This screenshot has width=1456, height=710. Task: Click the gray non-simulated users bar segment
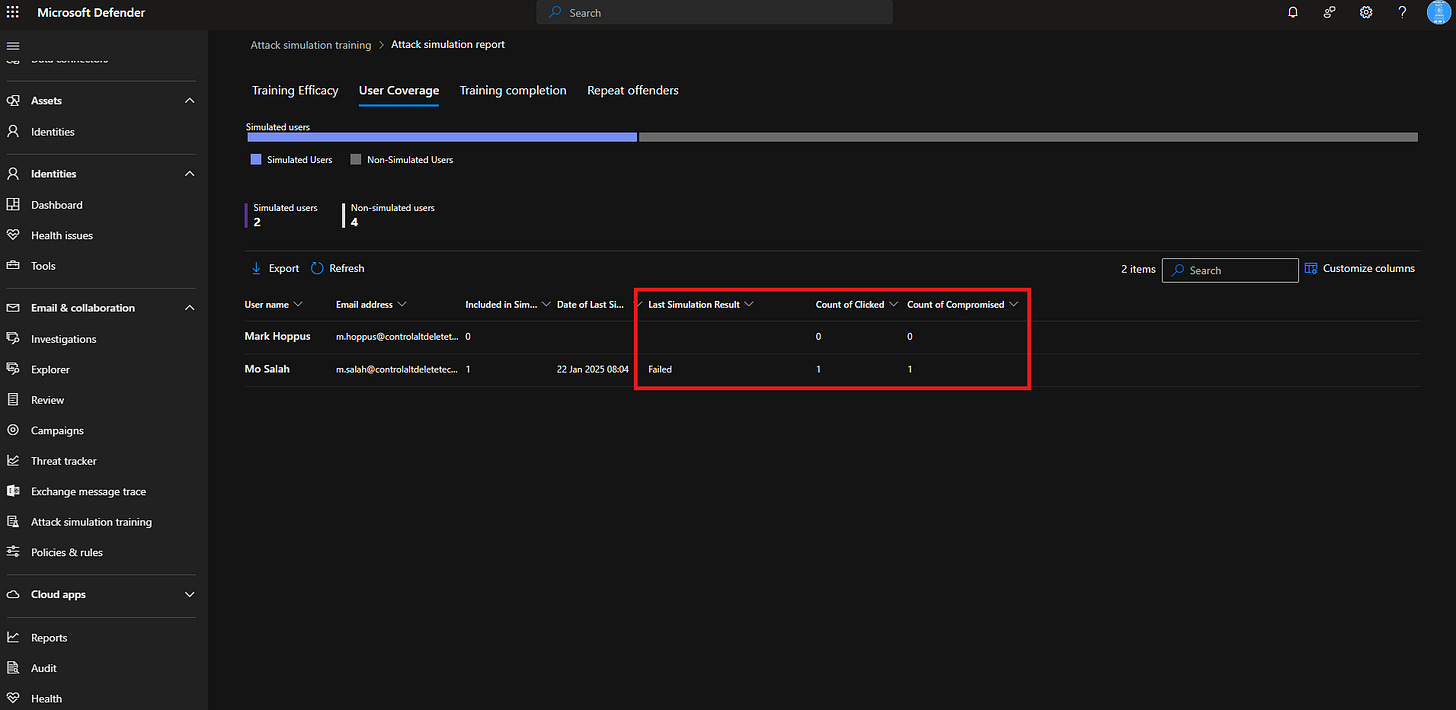pos(1028,137)
